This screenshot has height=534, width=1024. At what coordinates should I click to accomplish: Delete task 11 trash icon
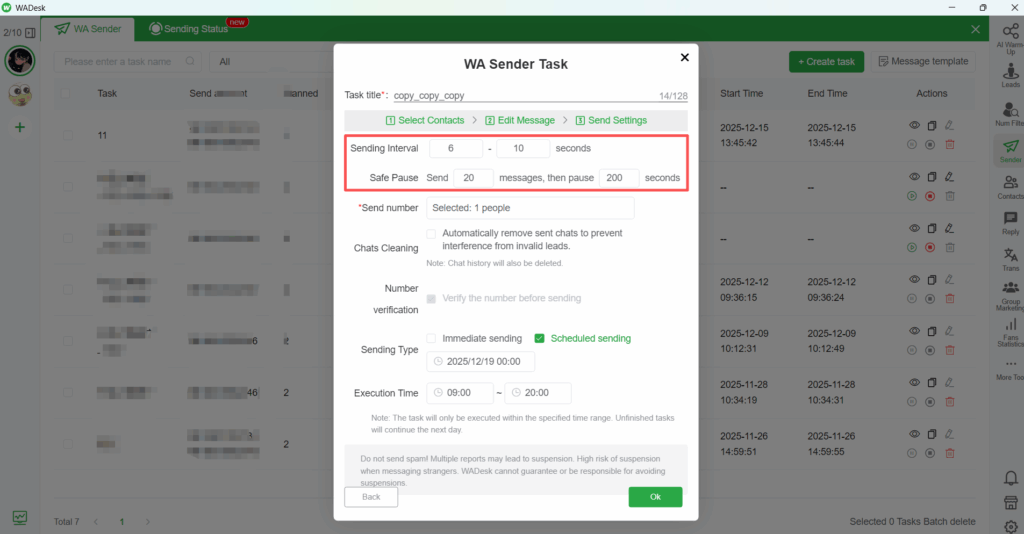[950, 144]
